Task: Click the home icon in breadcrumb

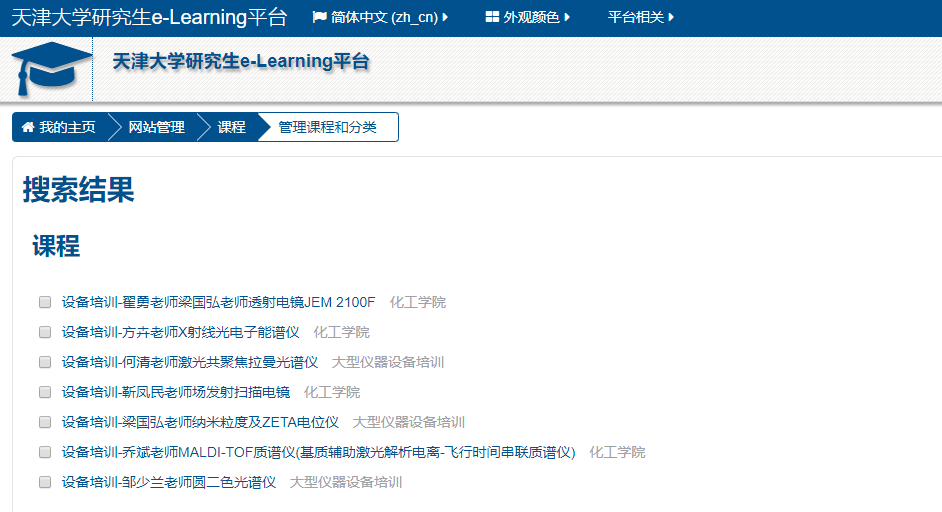Action: [x=28, y=128]
